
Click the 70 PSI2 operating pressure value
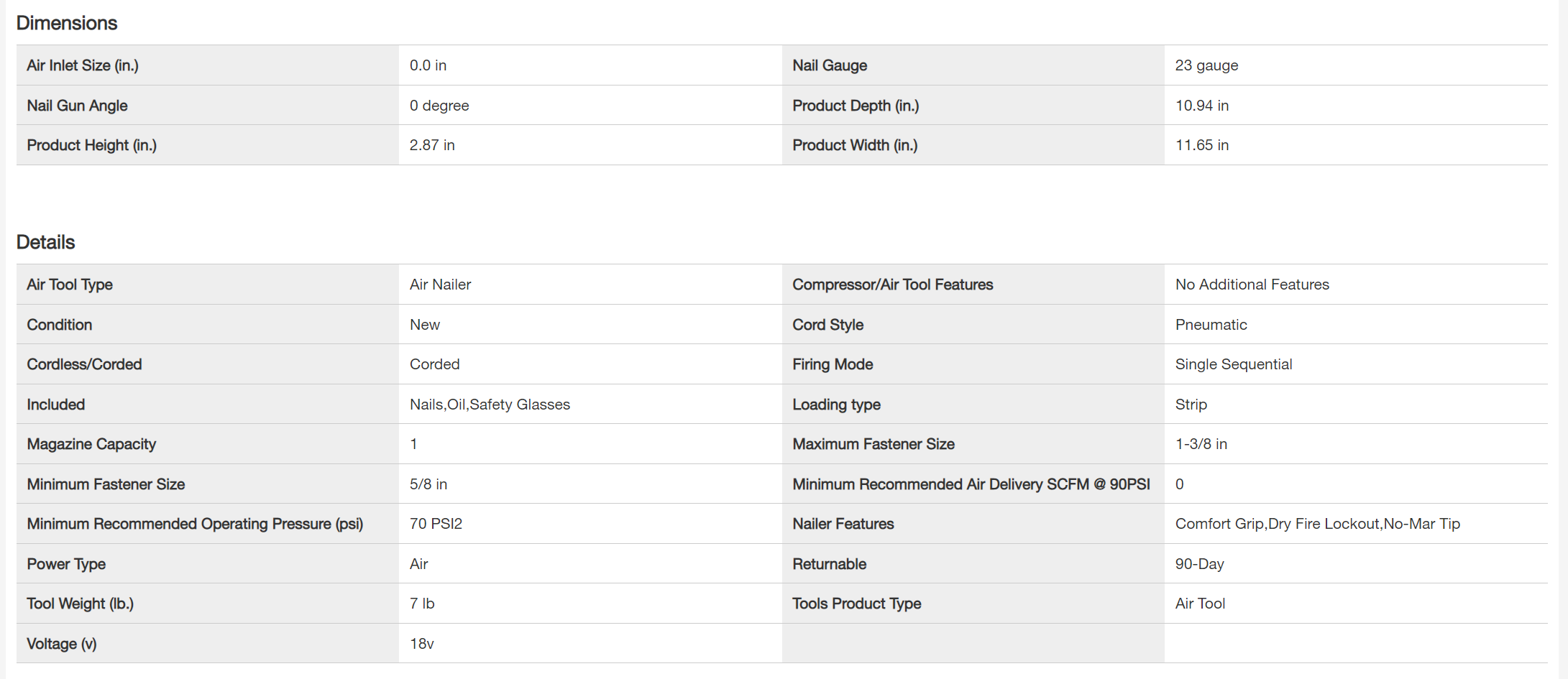pos(436,524)
